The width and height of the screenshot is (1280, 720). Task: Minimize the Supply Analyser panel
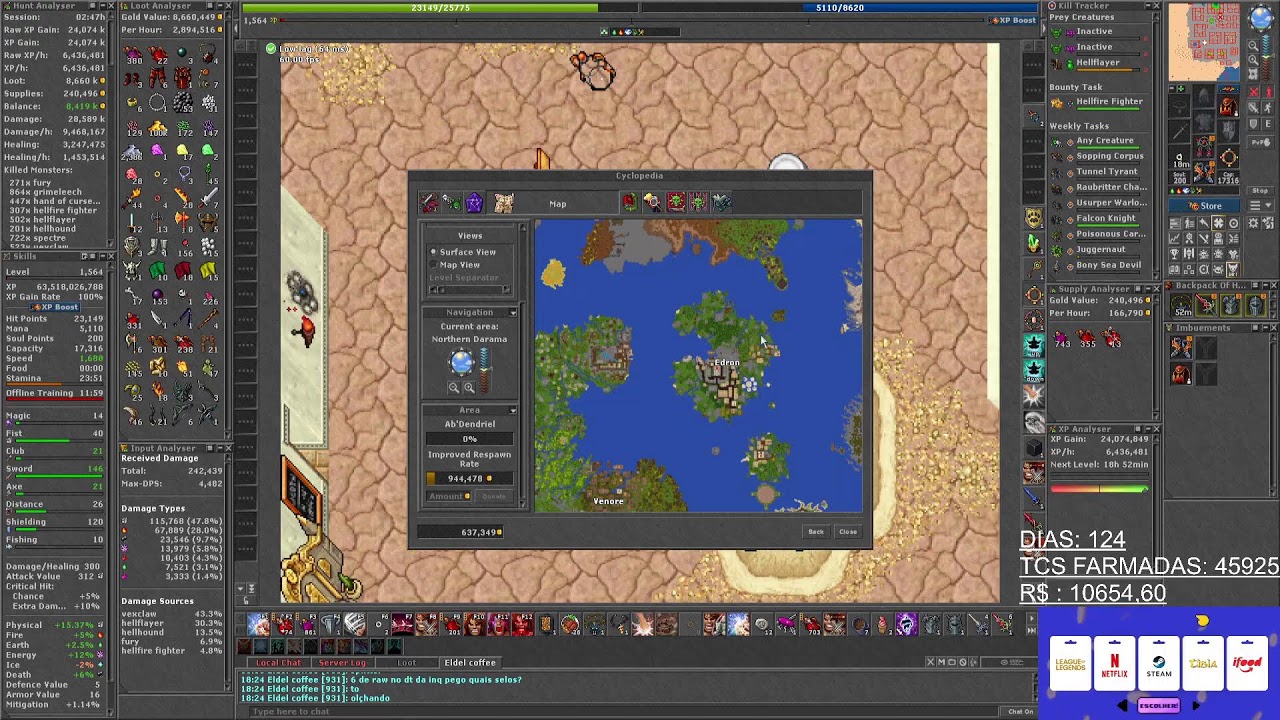click(1147, 289)
